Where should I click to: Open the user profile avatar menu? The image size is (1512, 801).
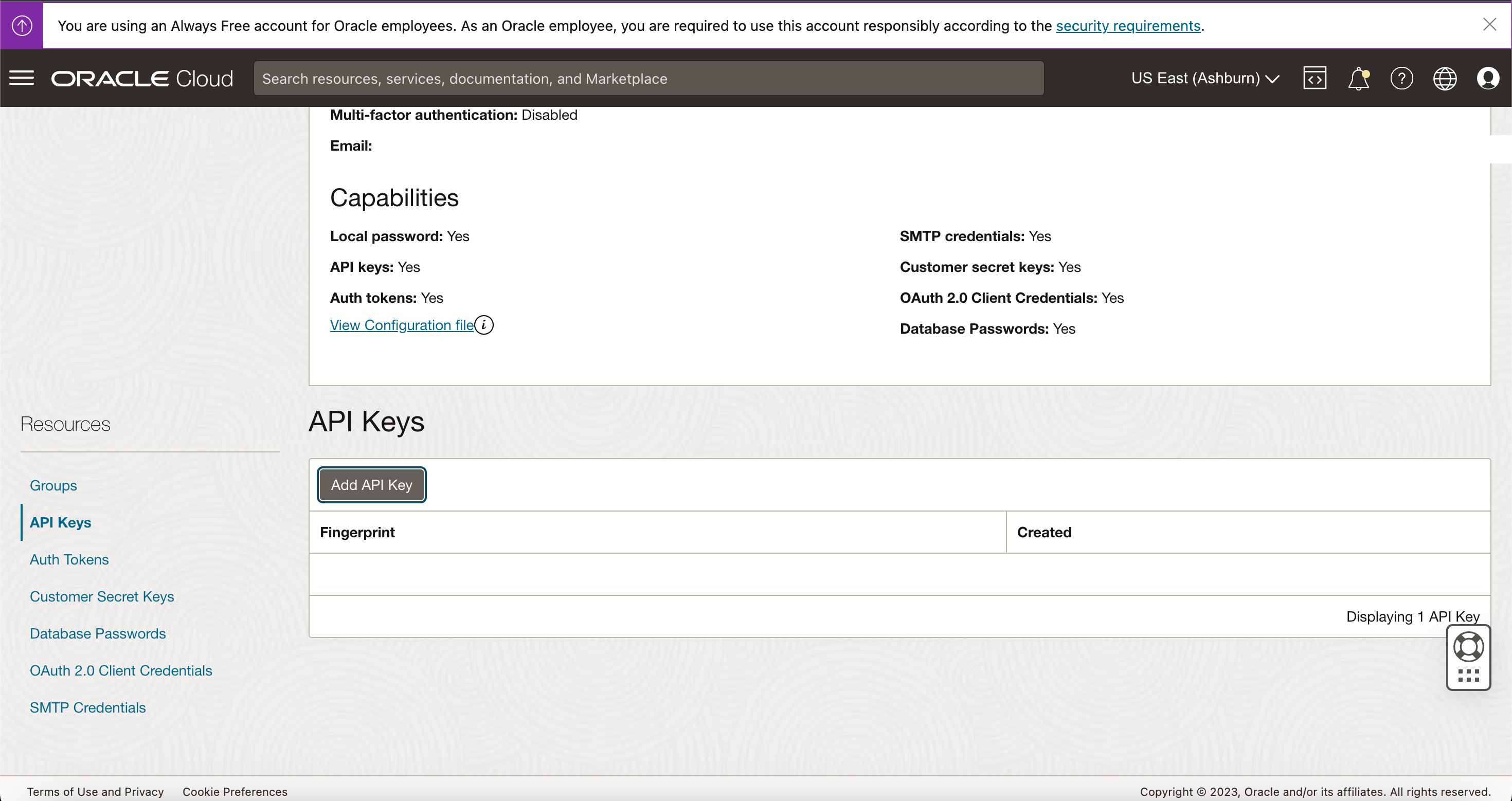click(x=1488, y=78)
